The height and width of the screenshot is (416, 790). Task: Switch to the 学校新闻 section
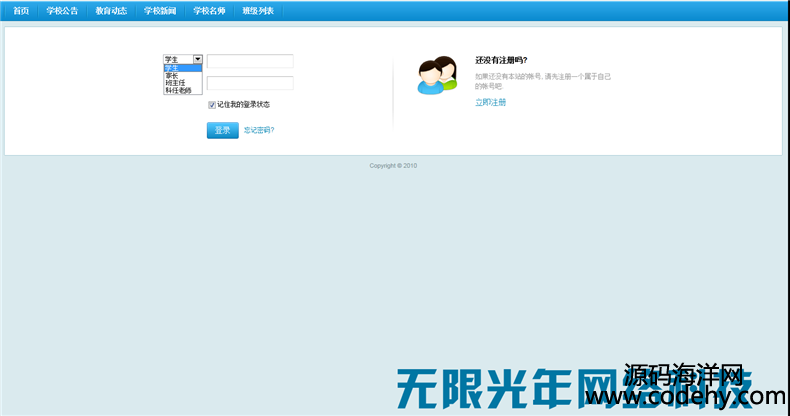click(160, 10)
